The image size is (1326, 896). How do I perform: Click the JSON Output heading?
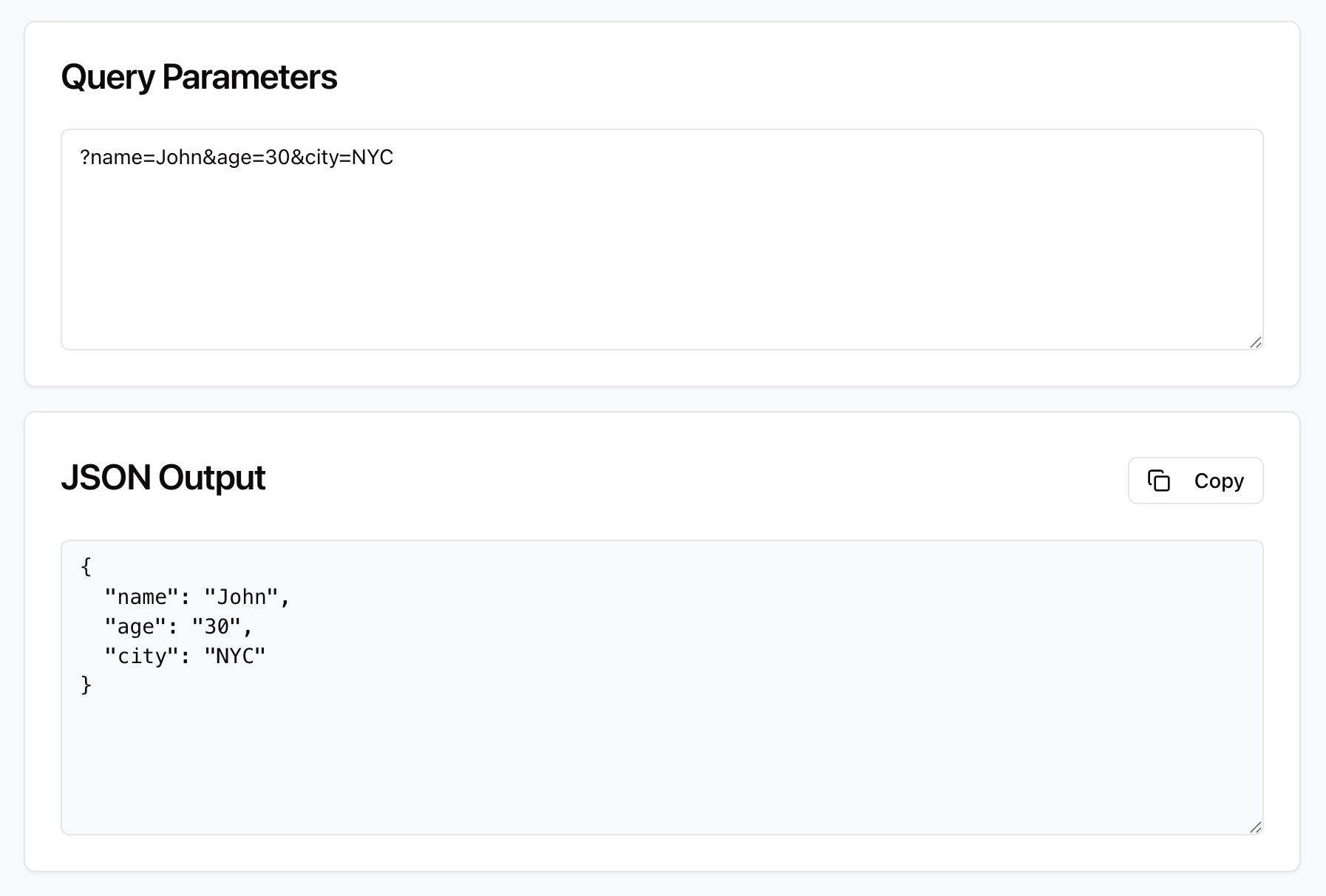(x=164, y=478)
